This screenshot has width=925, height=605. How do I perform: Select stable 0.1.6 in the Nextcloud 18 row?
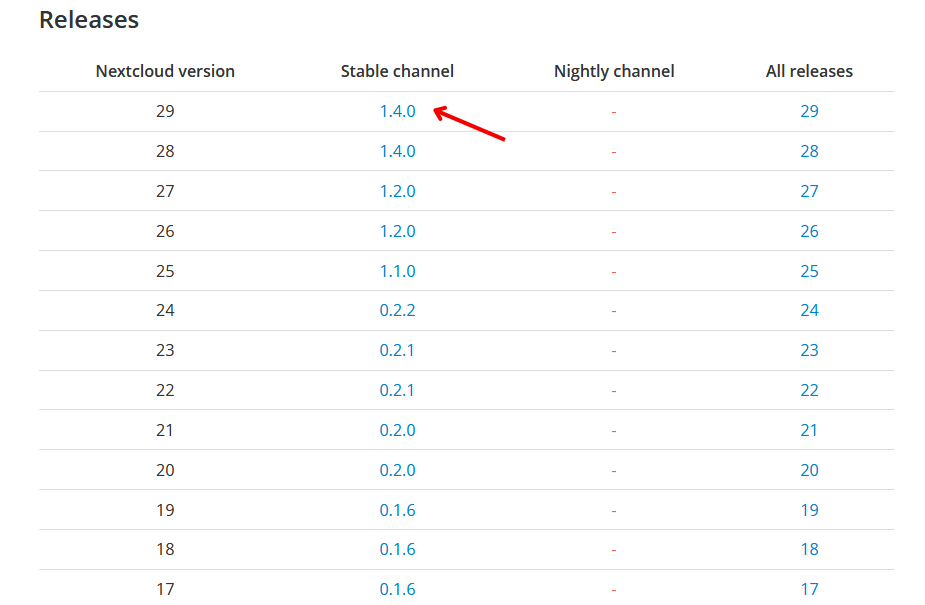tap(397, 549)
